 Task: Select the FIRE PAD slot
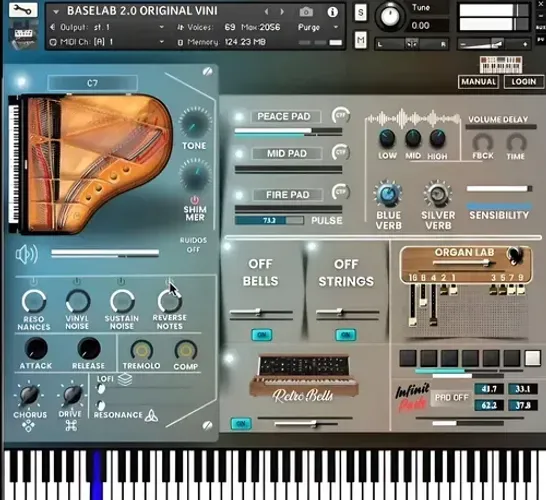288,195
